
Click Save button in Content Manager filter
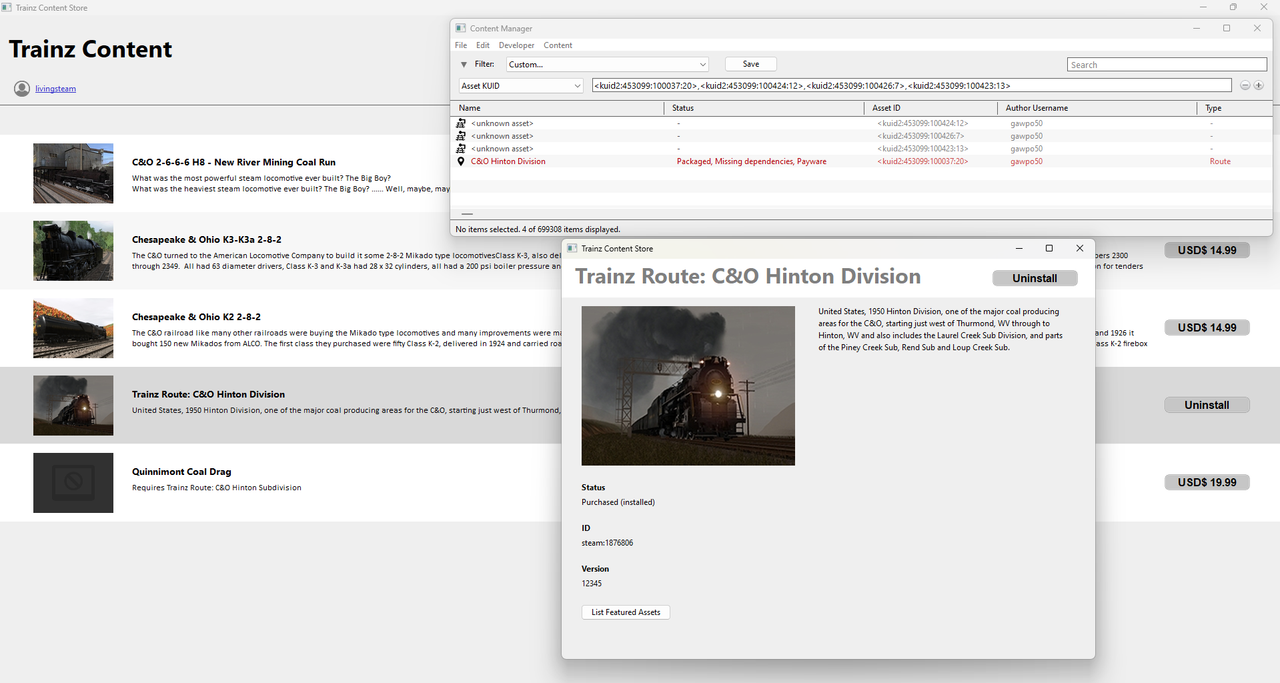coord(751,64)
